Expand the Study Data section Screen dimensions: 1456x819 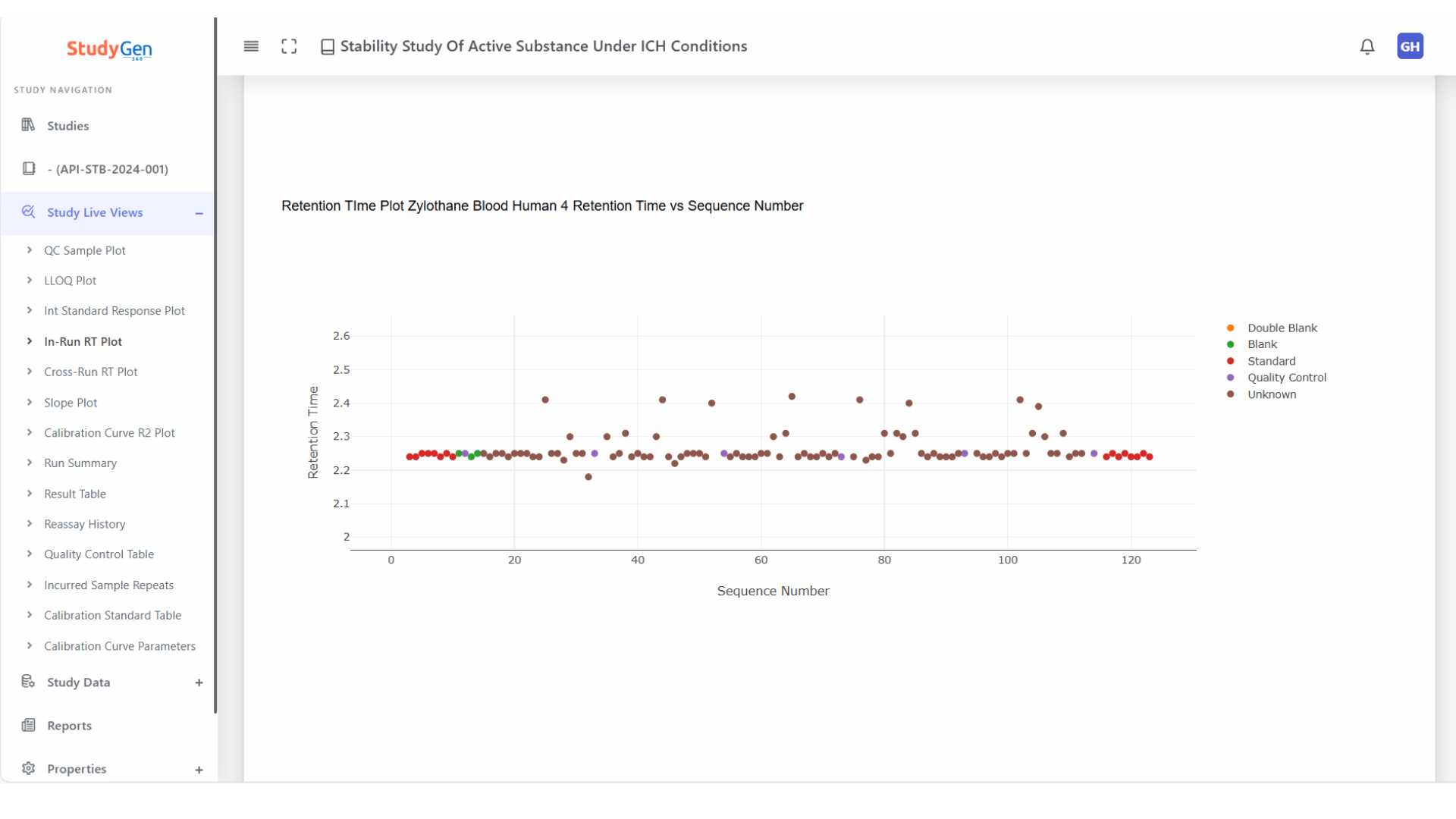pyautogui.click(x=199, y=682)
